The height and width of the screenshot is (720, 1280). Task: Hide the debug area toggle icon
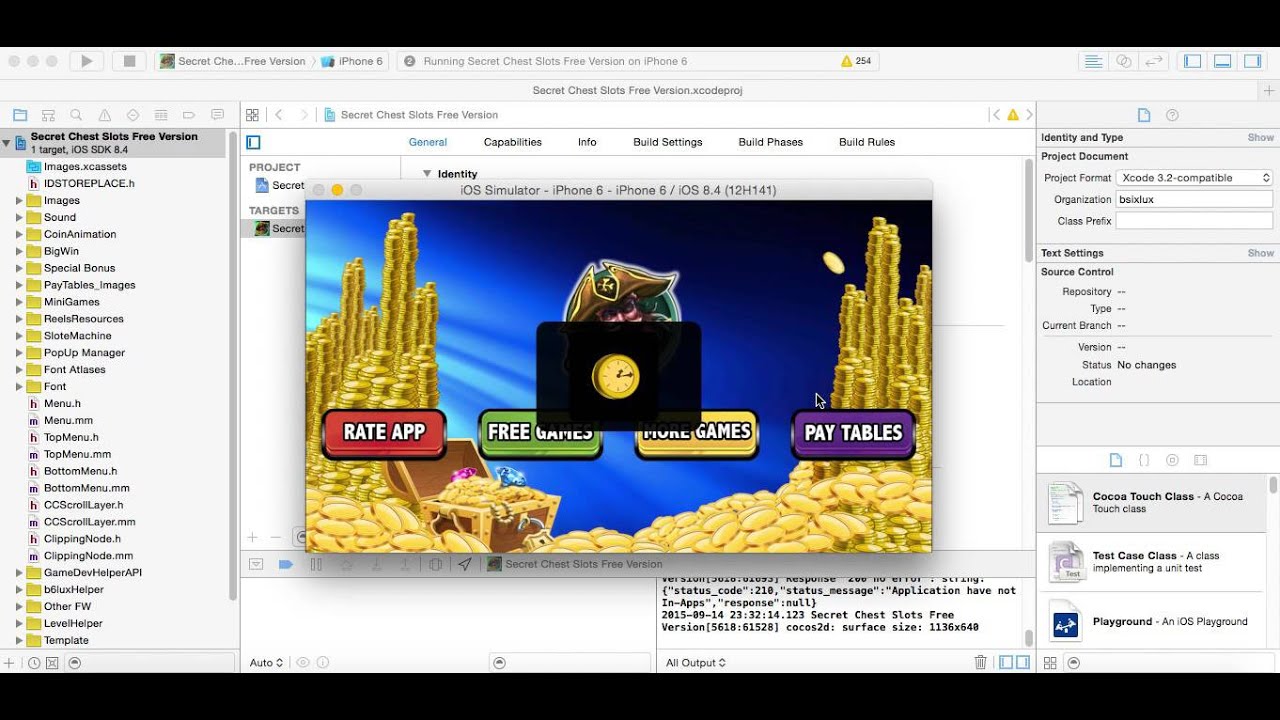(x=256, y=564)
